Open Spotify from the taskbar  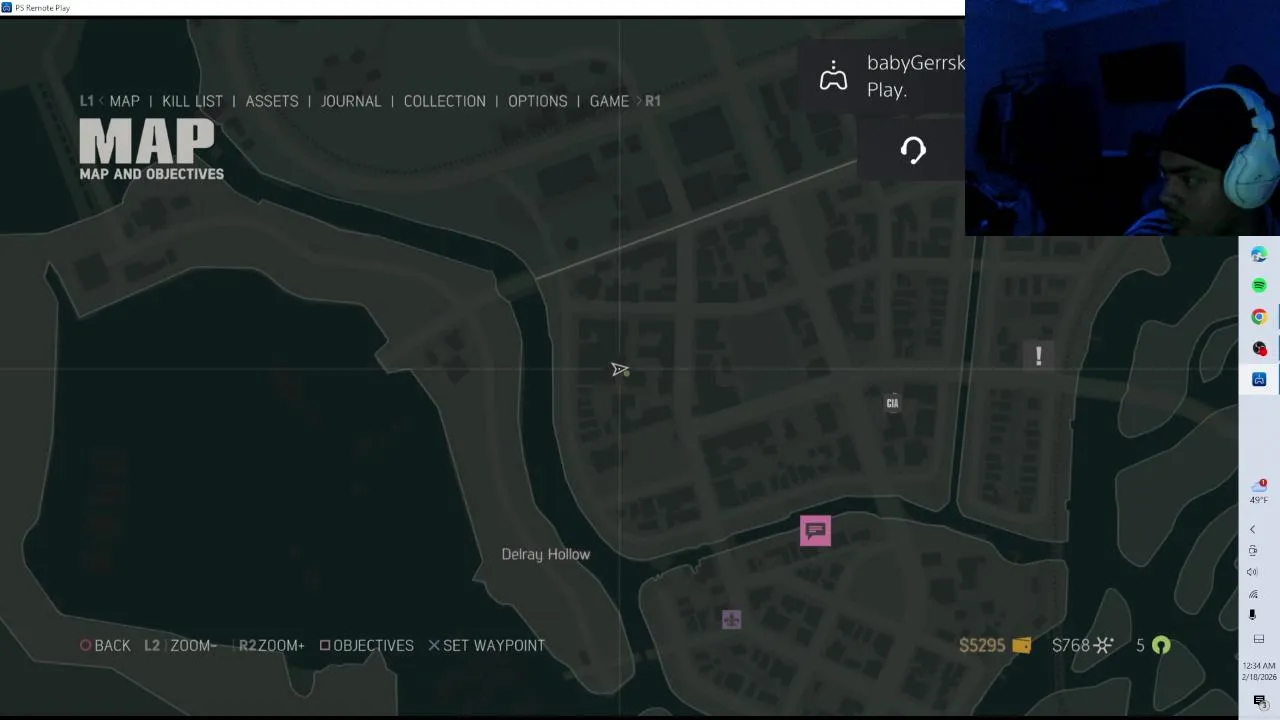click(1259, 286)
